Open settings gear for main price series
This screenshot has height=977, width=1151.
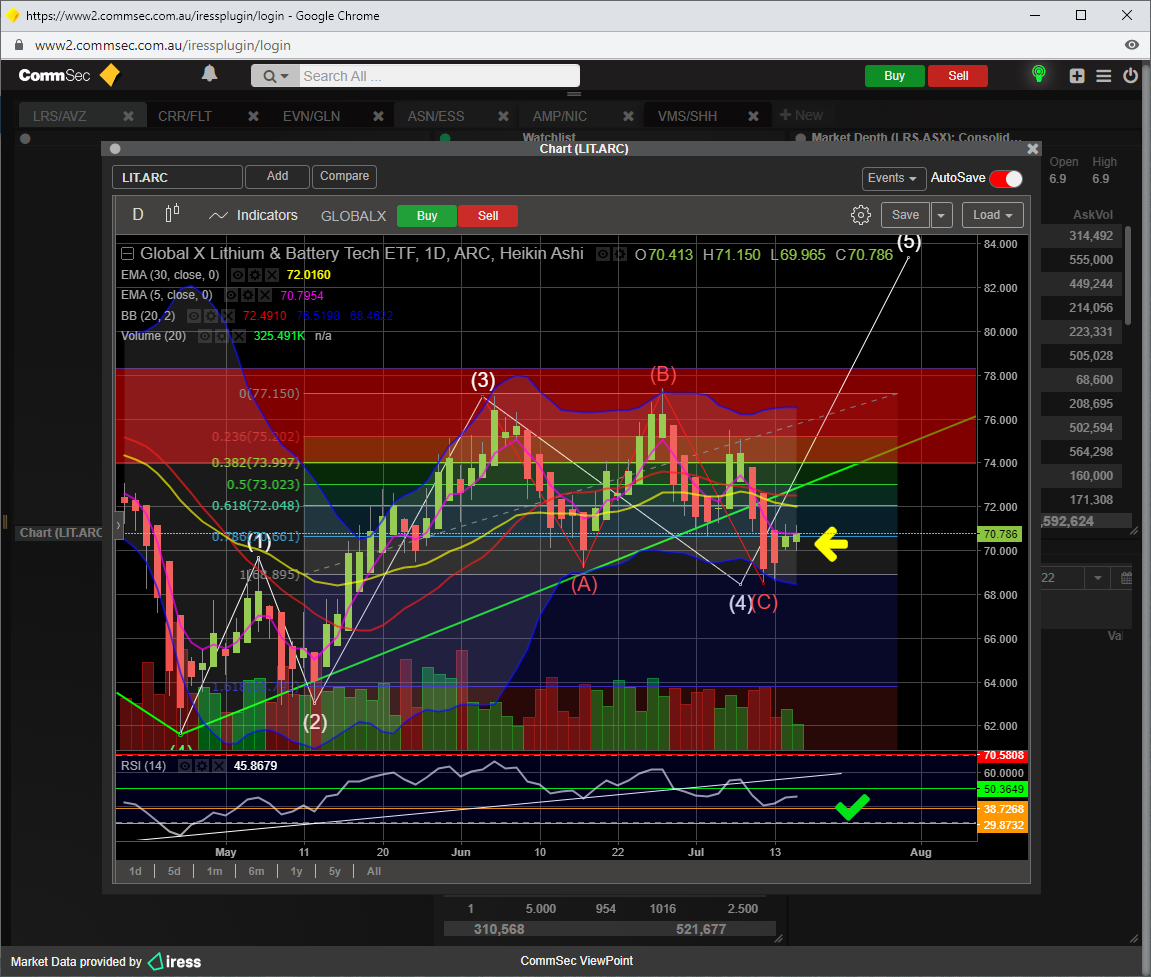(620, 254)
